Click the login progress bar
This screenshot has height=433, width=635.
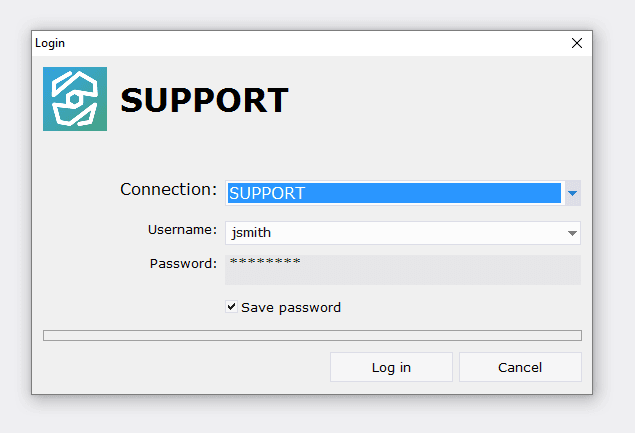[312, 336]
